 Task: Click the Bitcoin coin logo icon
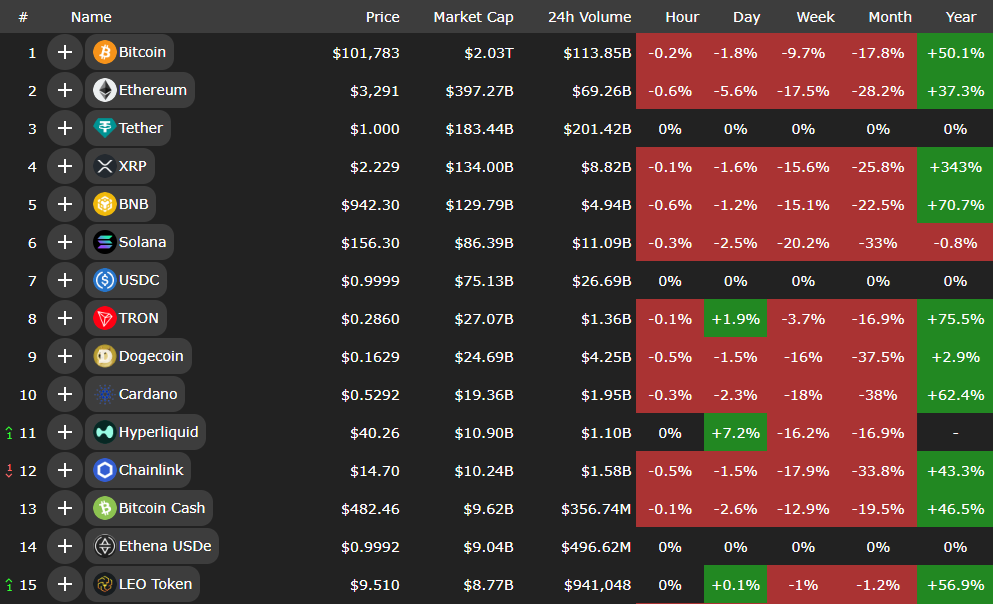104,52
